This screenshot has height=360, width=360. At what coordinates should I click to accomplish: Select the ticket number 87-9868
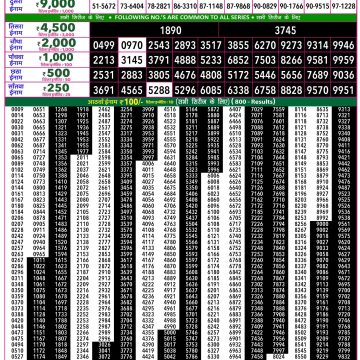[x=238, y=6]
